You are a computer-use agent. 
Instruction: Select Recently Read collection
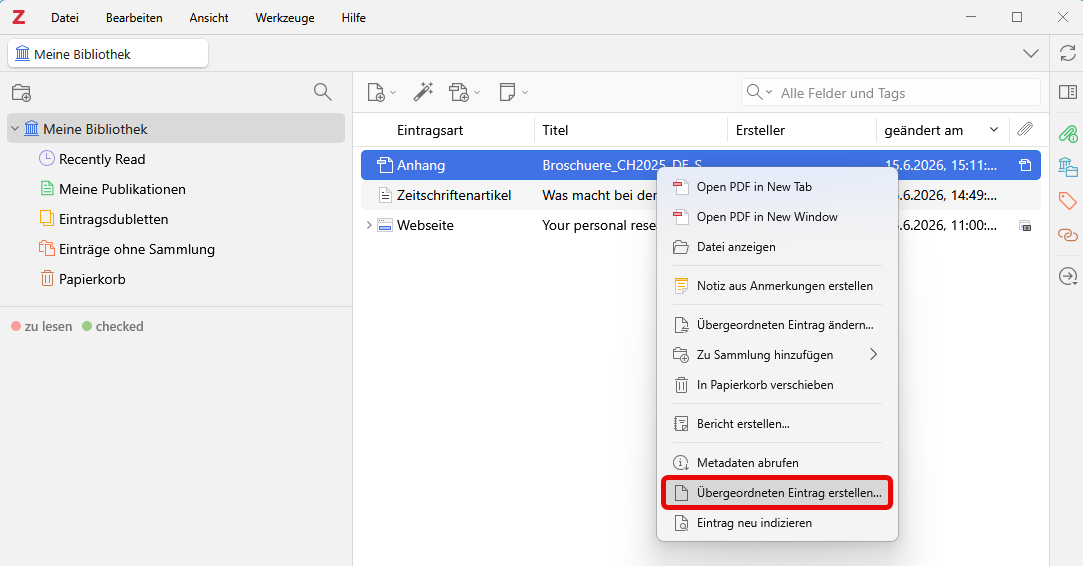[x=102, y=159]
